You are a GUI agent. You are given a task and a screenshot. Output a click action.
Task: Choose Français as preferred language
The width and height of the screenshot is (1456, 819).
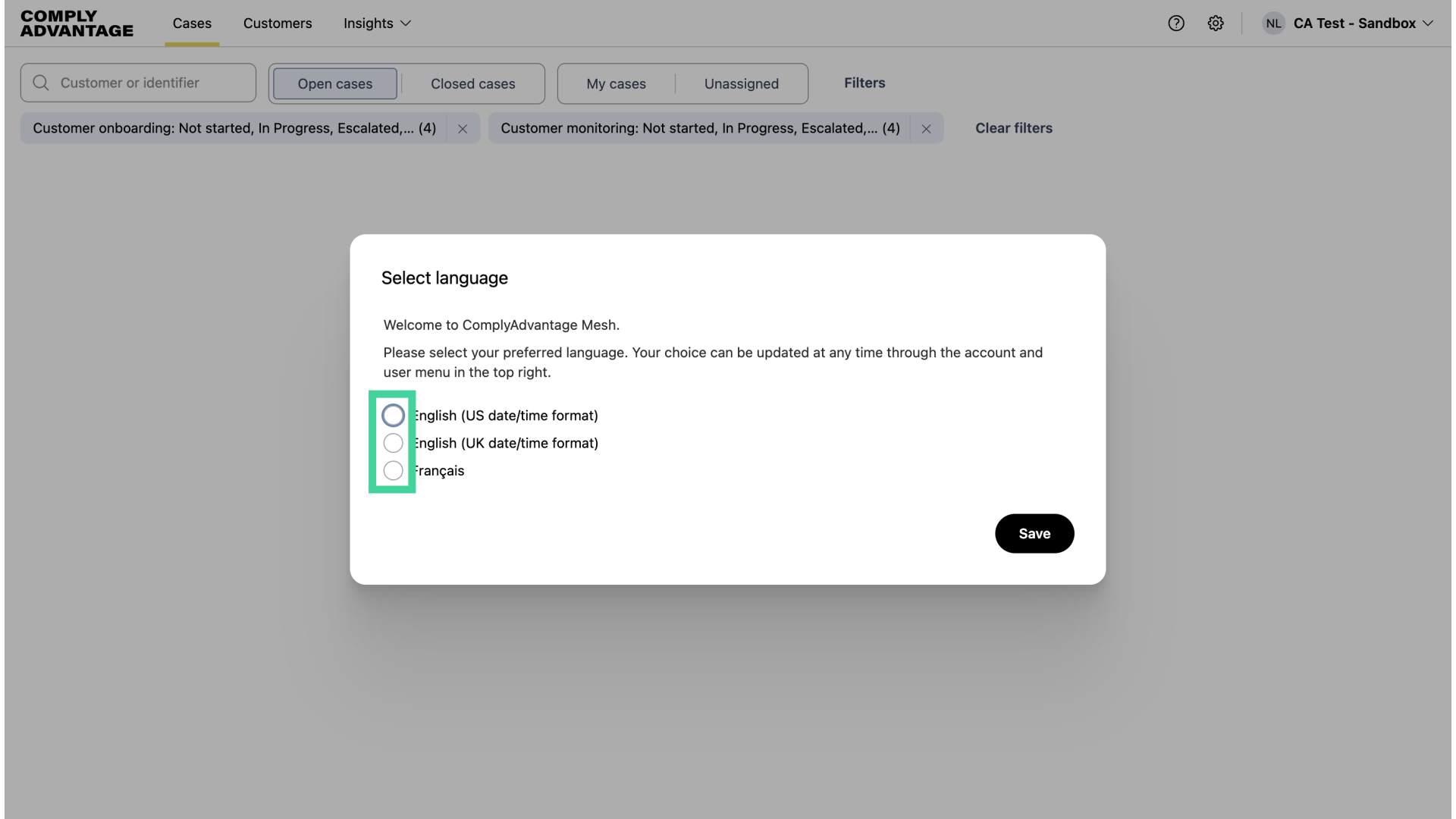393,470
